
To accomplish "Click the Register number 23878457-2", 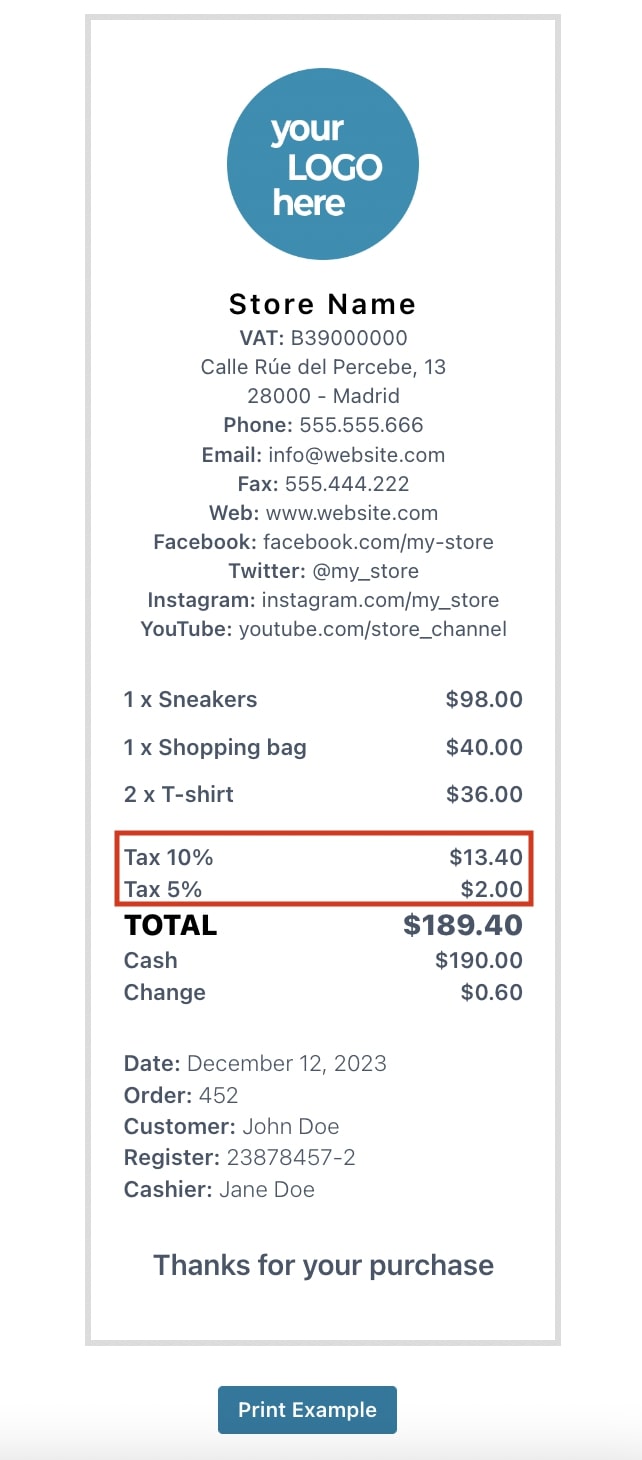I will tap(290, 1158).
